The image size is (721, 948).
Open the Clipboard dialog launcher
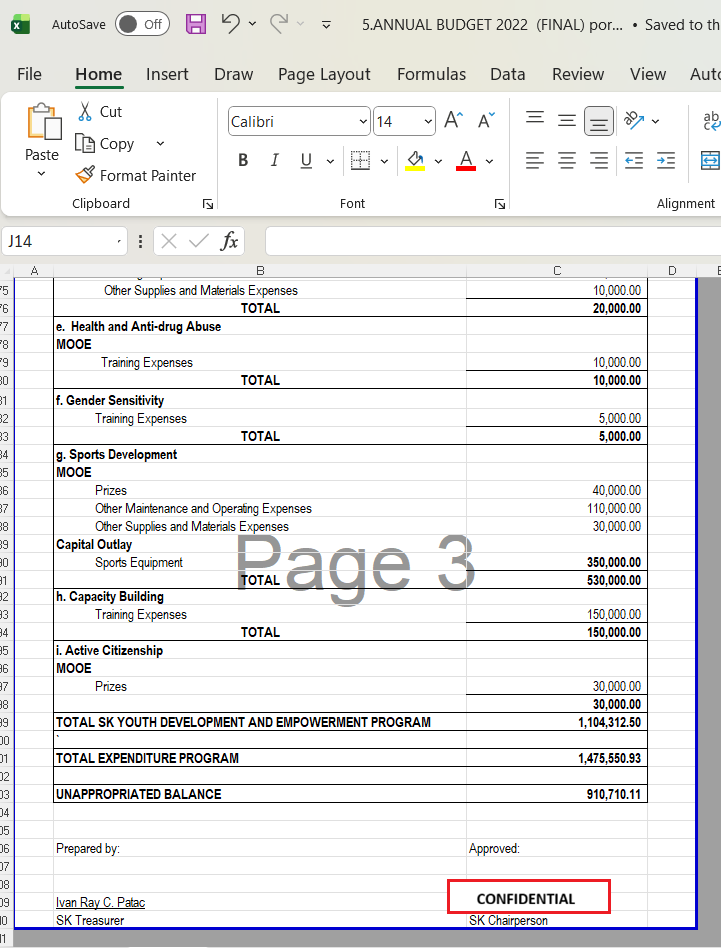[208, 204]
